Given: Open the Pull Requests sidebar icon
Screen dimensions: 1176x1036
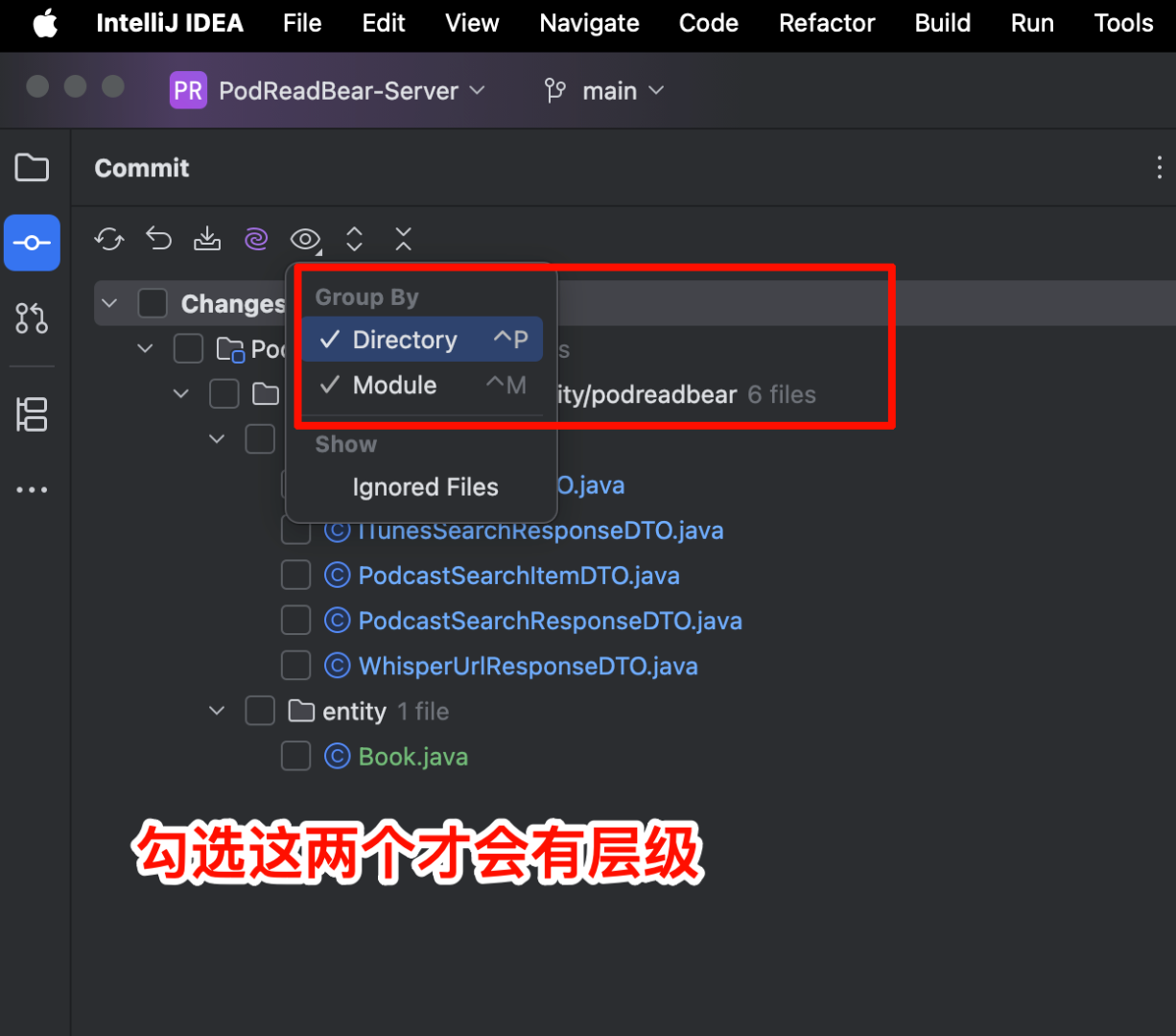Looking at the screenshot, I should click(32, 318).
